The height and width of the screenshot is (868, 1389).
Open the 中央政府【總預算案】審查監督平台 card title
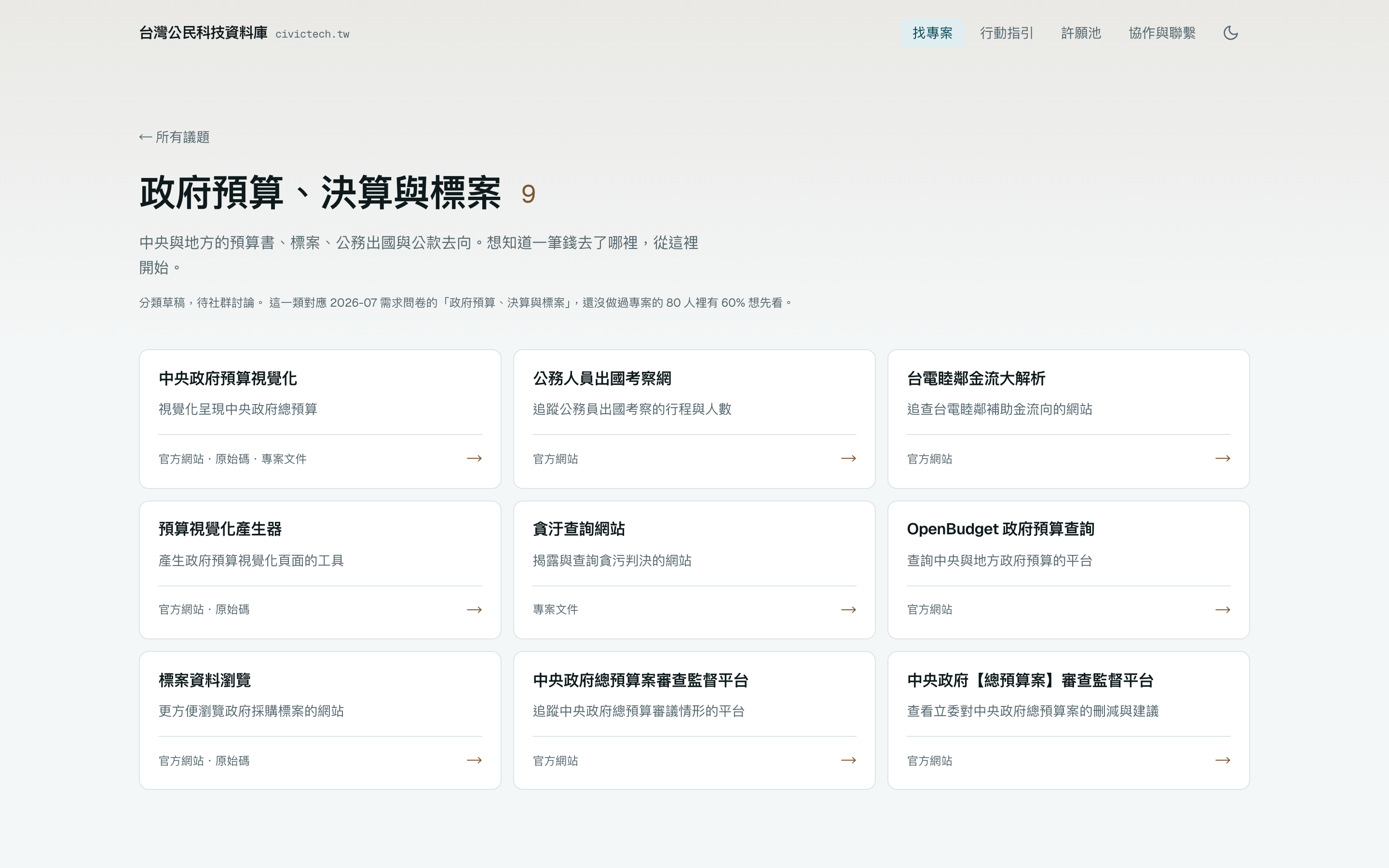point(1030,680)
